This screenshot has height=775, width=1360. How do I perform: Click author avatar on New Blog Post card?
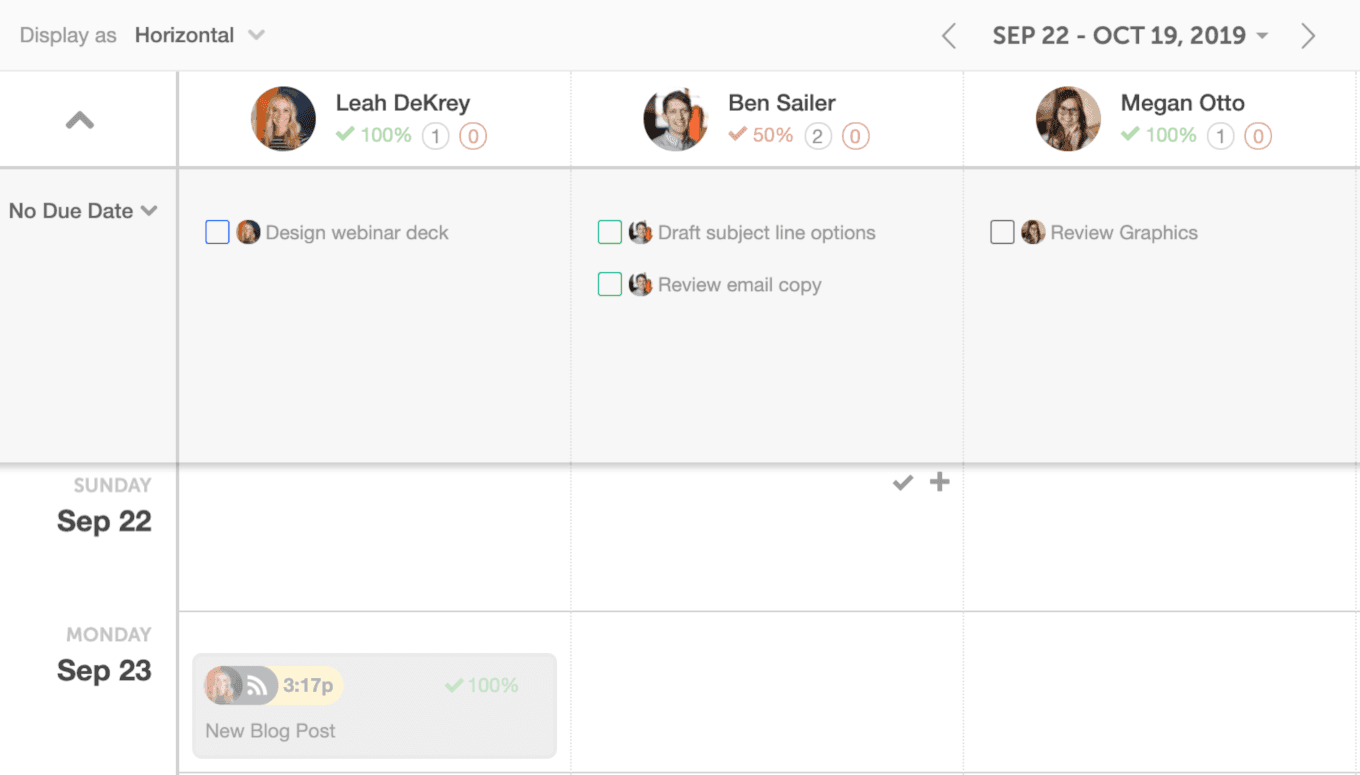(x=222, y=685)
